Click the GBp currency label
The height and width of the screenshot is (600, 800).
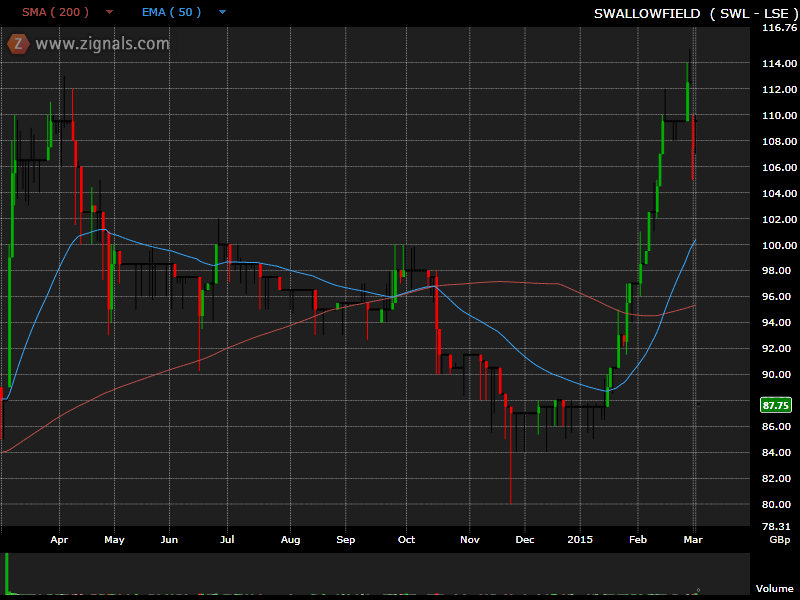(778, 539)
